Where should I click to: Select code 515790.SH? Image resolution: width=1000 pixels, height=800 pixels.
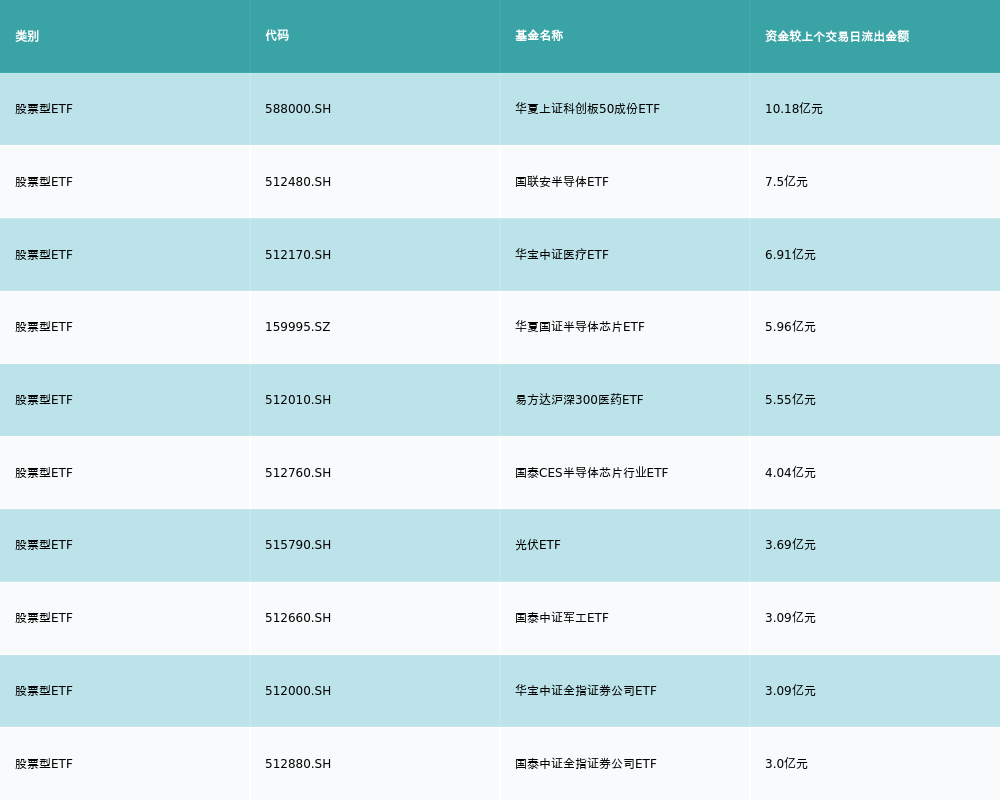pyautogui.click(x=298, y=545)
